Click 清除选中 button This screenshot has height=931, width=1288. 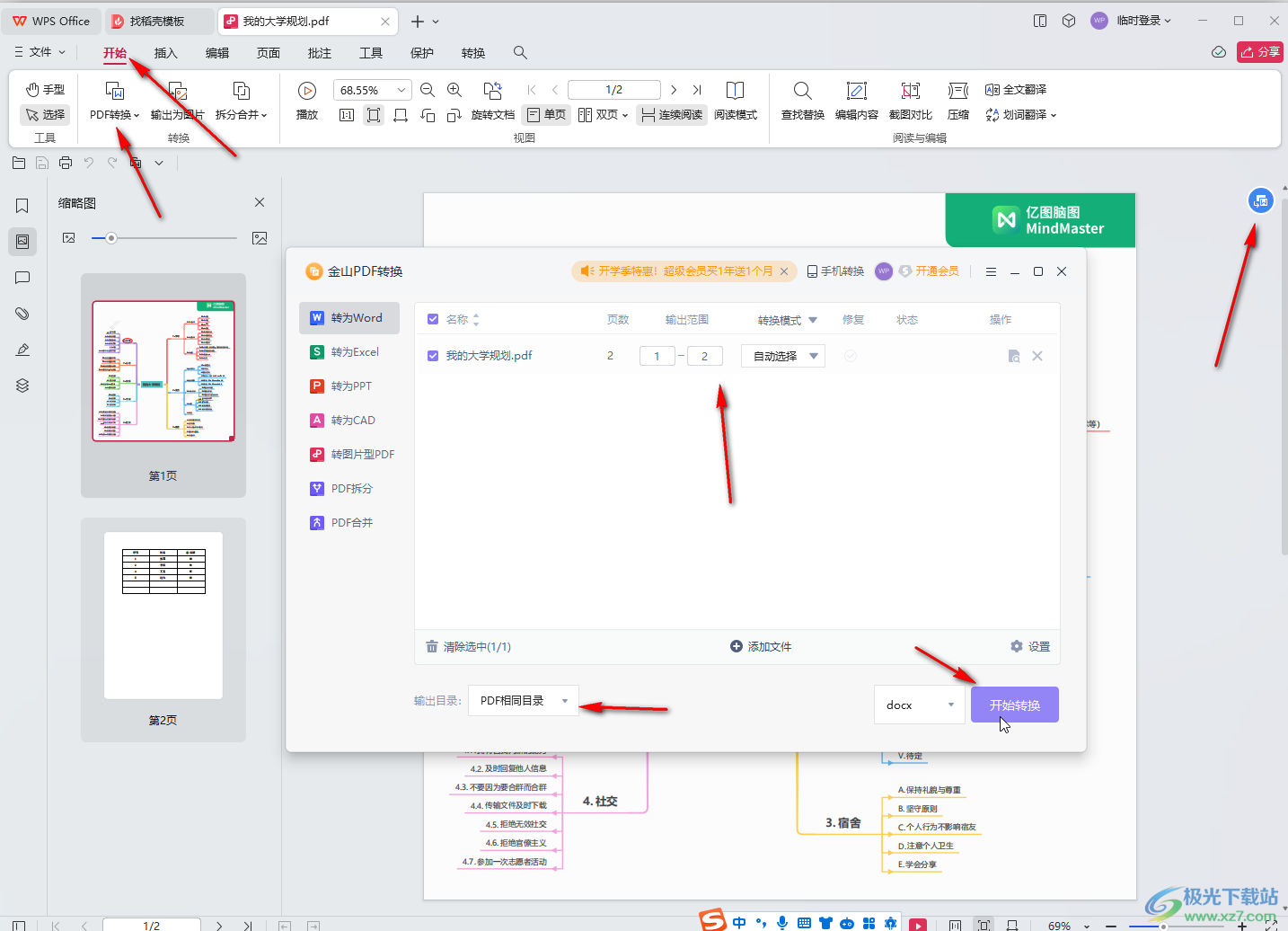click(468, 646)
